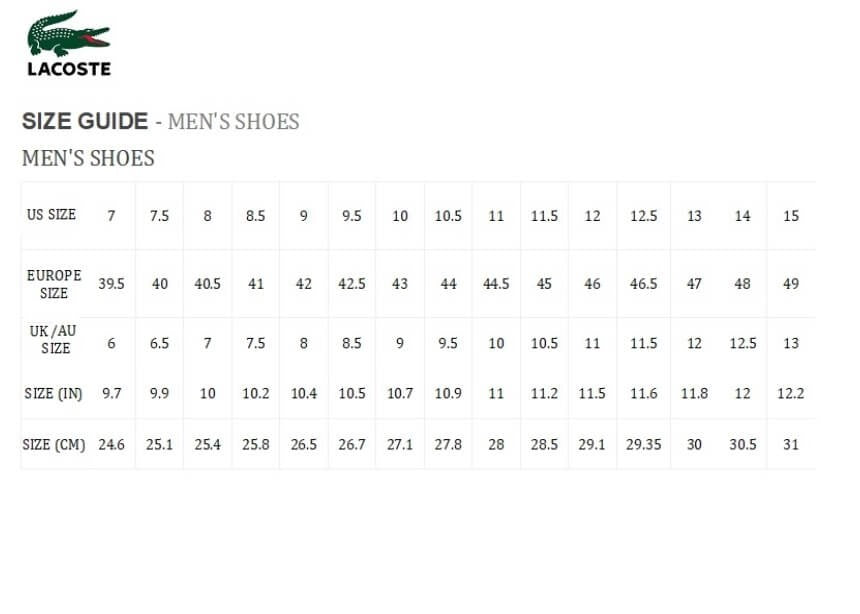Select US size 7.5 cell
This screenshot has height=614, width=860.
(159, 216)
